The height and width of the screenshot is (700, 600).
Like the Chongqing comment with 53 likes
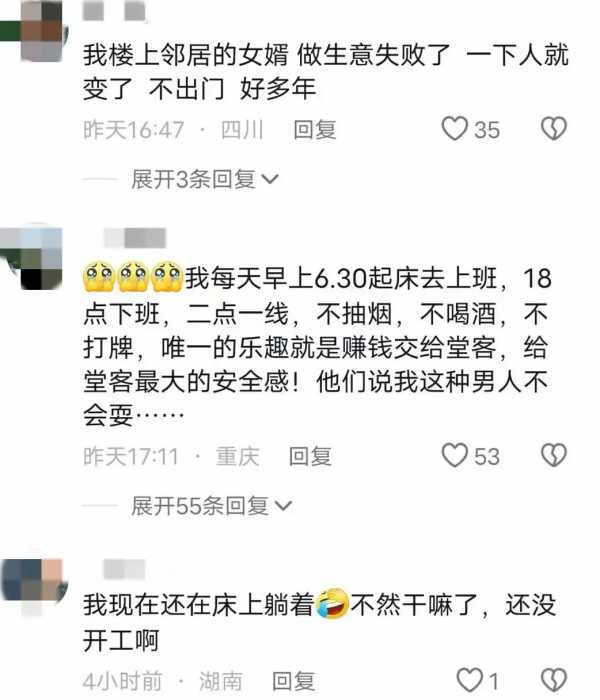click(454, 455)
